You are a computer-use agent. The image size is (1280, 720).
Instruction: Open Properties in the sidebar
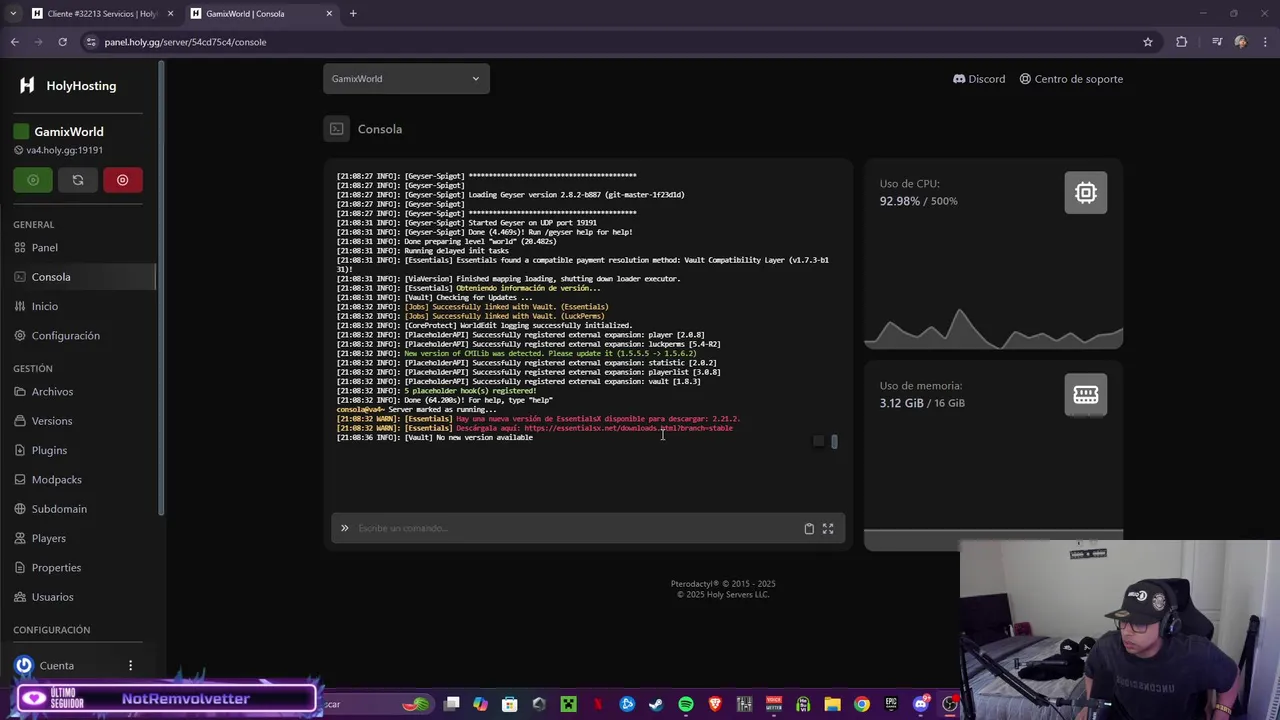coord(56,568)
